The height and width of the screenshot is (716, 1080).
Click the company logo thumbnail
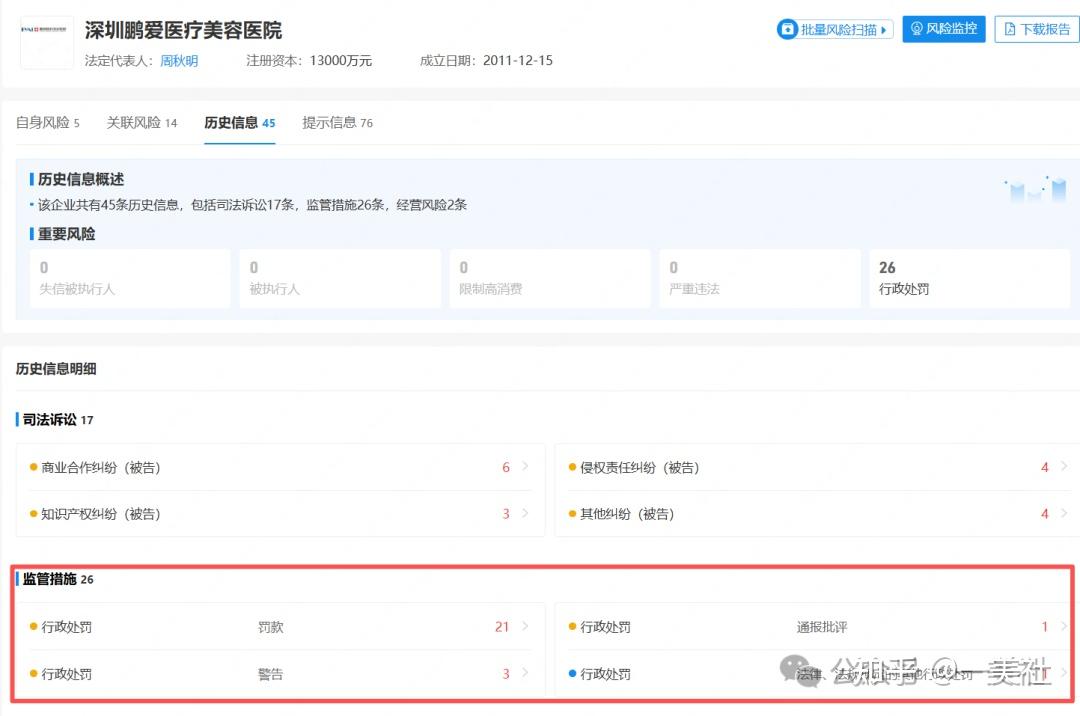click(47, 43)
